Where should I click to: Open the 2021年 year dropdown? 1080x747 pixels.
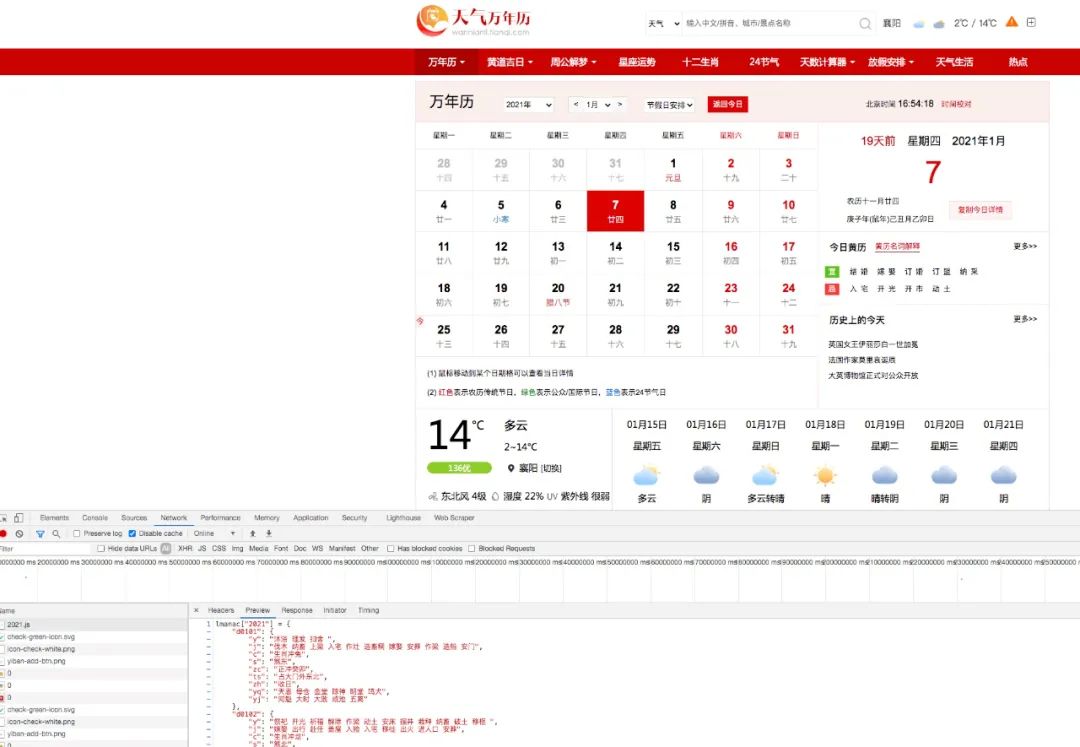click(x=528, y=105)
